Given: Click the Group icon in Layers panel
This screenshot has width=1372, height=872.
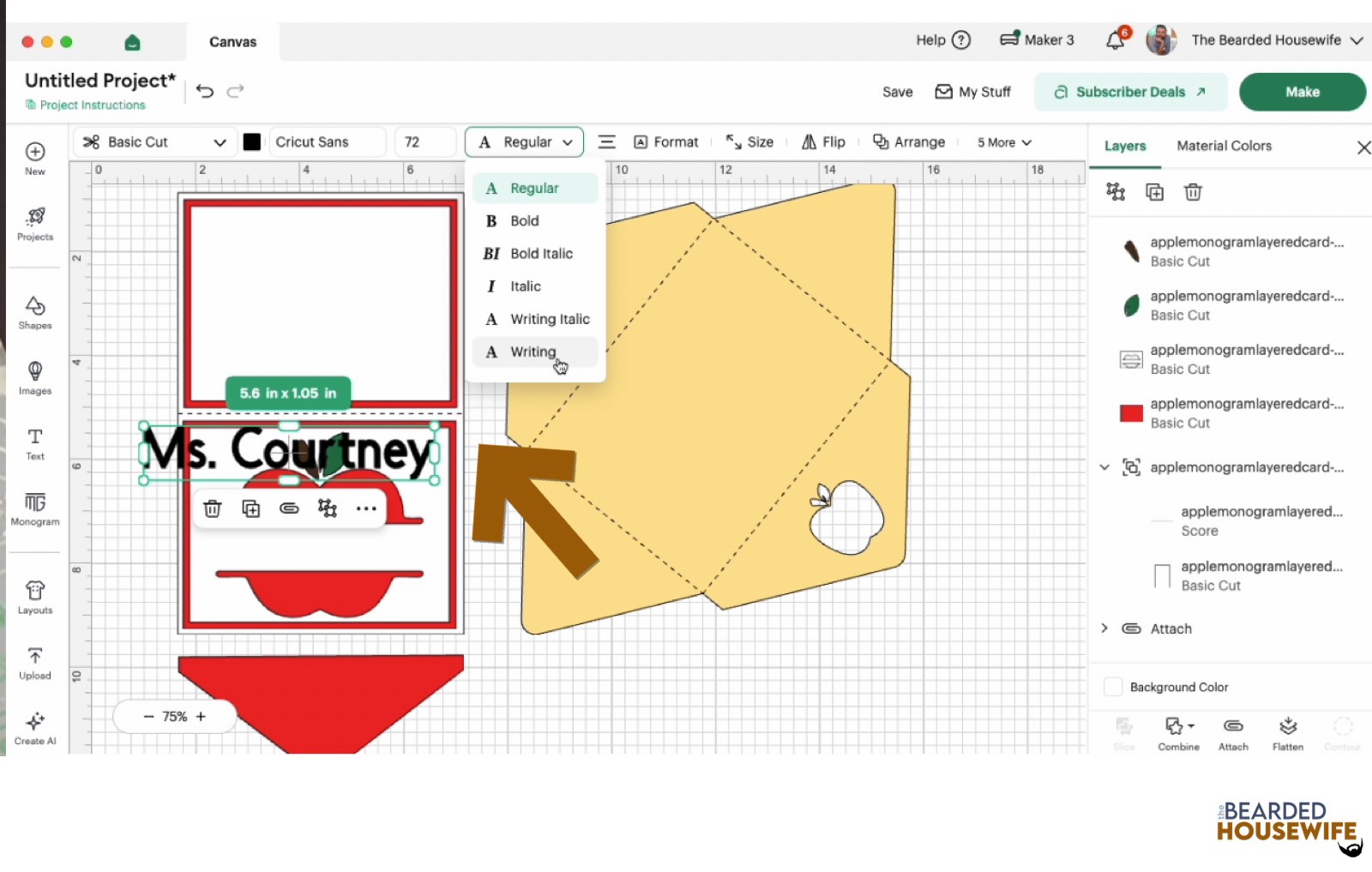Looking at the screenshot, I should coord(1116,192).
